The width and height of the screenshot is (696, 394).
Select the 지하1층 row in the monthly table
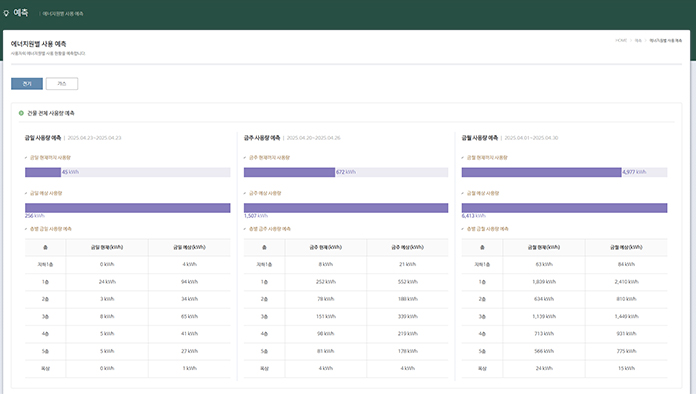tap(564, 264)
